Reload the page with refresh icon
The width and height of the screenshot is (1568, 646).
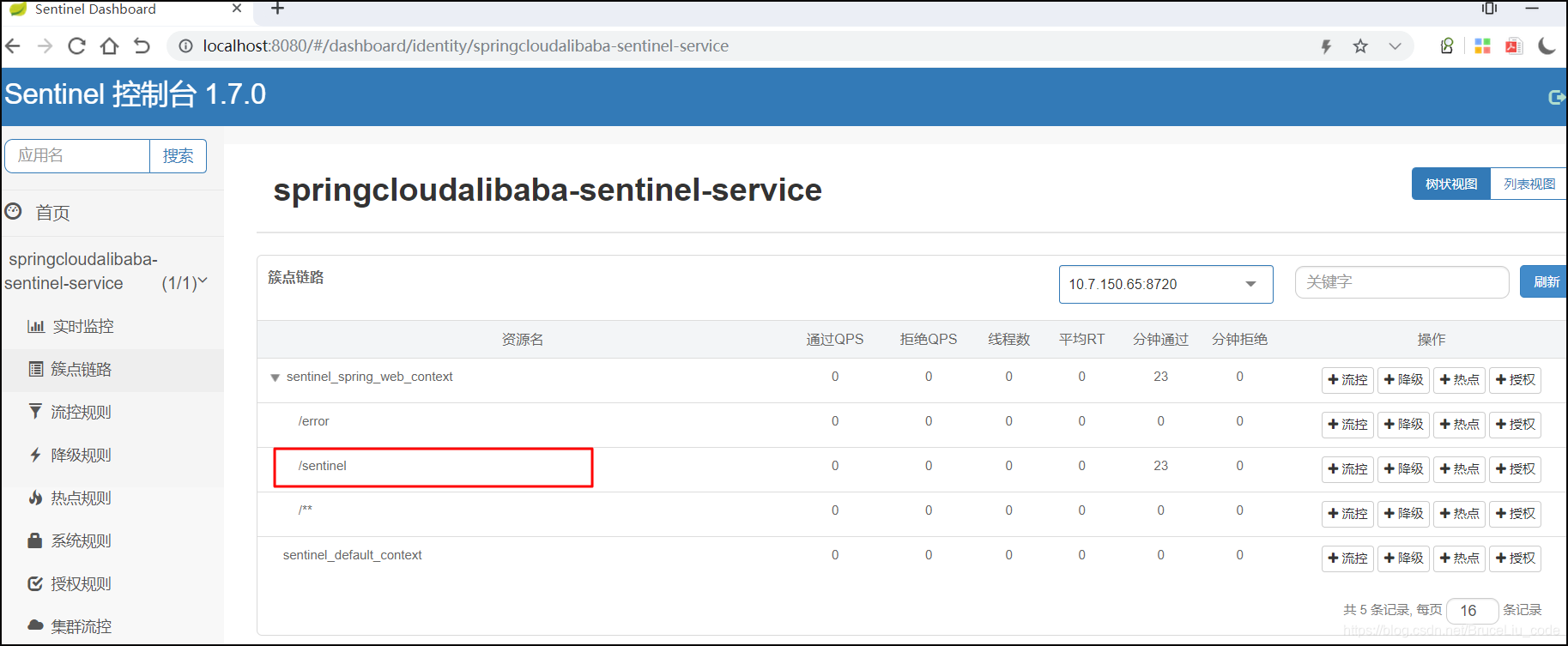tap(77, 46)
